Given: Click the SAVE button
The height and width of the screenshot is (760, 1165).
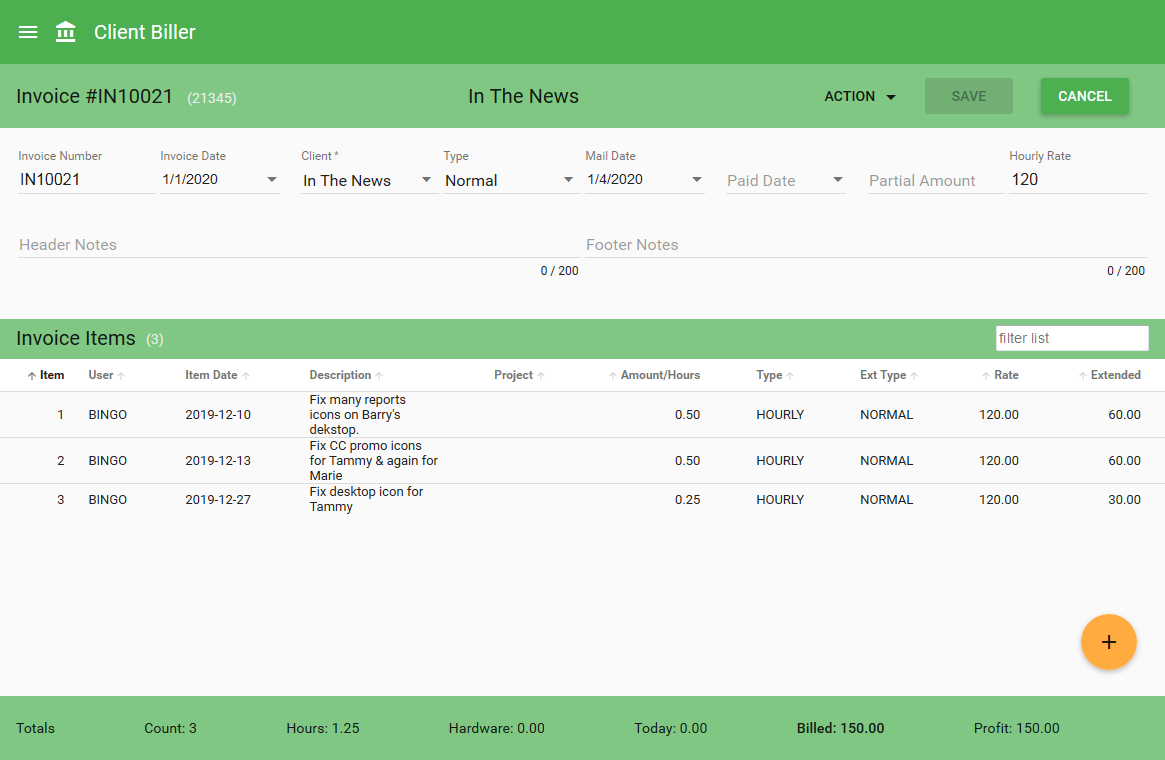Looking at the screenshot, I should click(x=968, y=96).
